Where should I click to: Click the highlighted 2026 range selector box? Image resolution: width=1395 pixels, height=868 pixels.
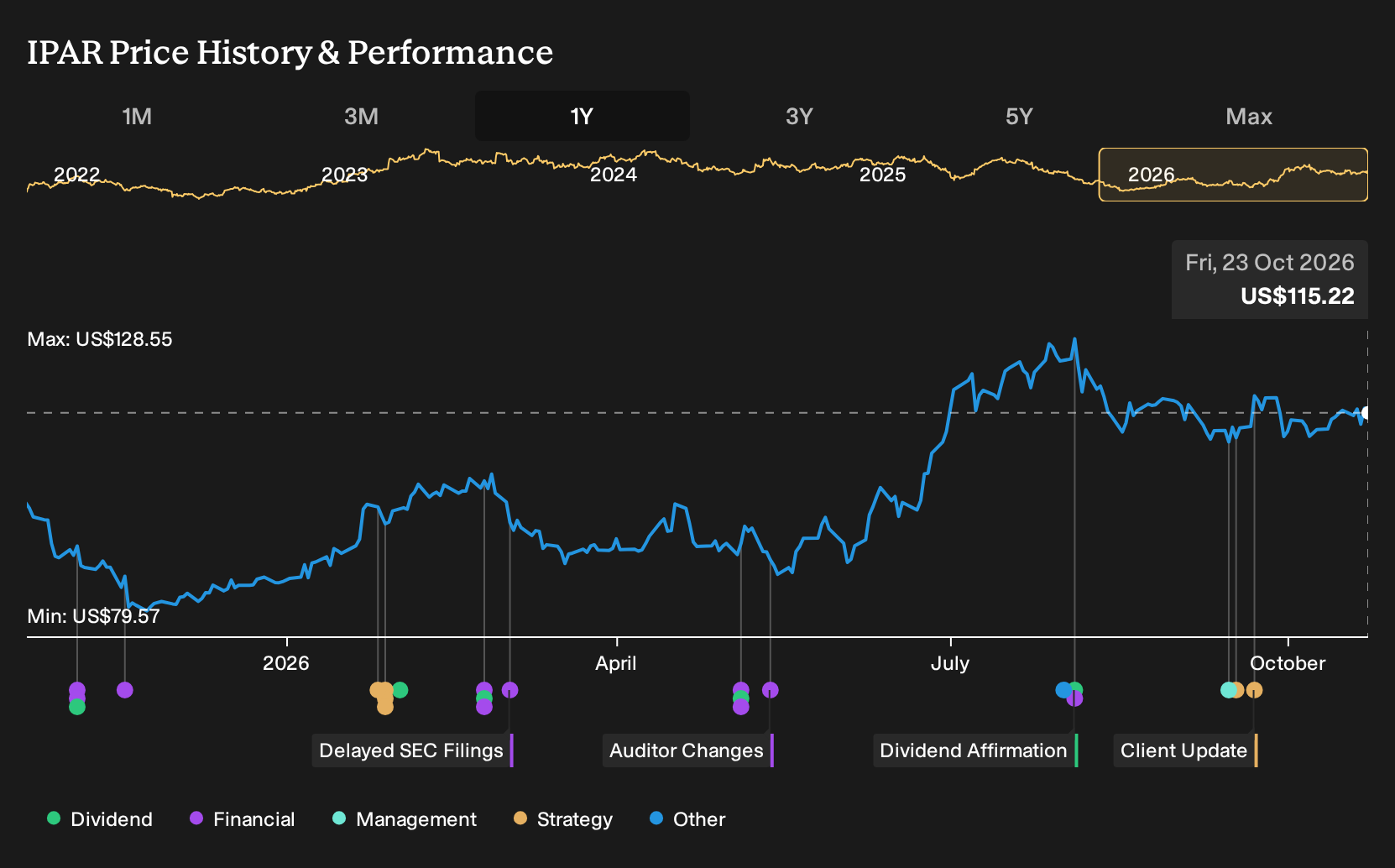[1233, 175]
